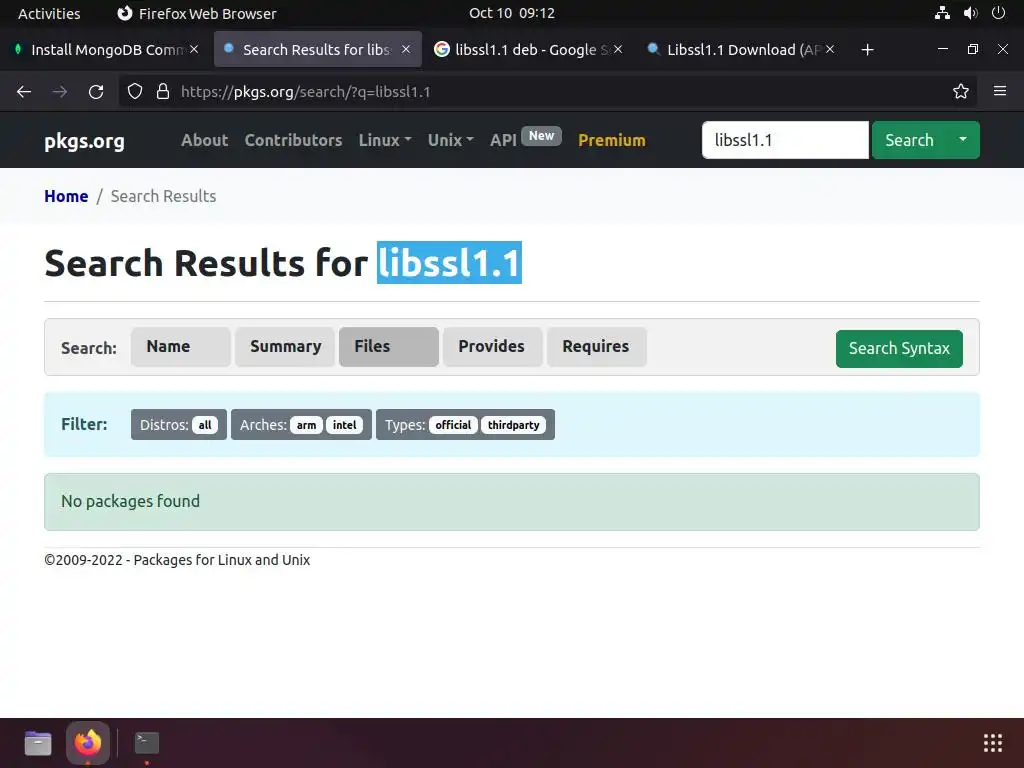Bookmark this page with the star
The image size is (1024, 768).
(960, 91)
